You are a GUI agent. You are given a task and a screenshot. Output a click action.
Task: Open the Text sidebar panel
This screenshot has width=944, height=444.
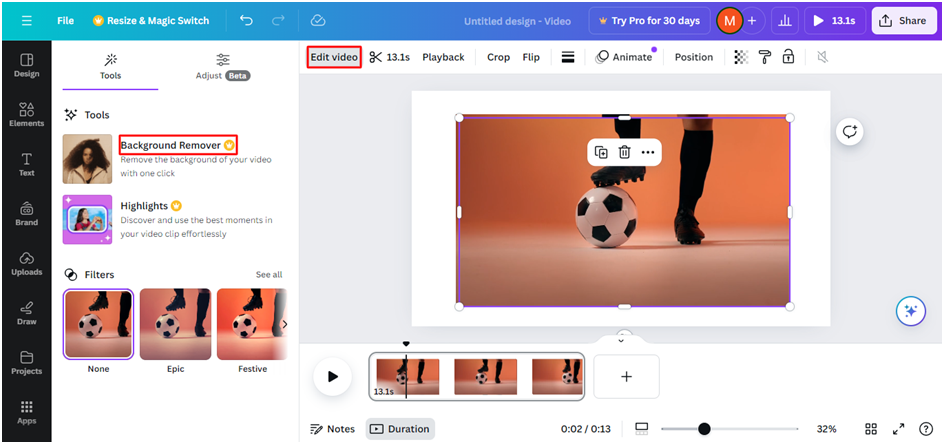[26, 164]
